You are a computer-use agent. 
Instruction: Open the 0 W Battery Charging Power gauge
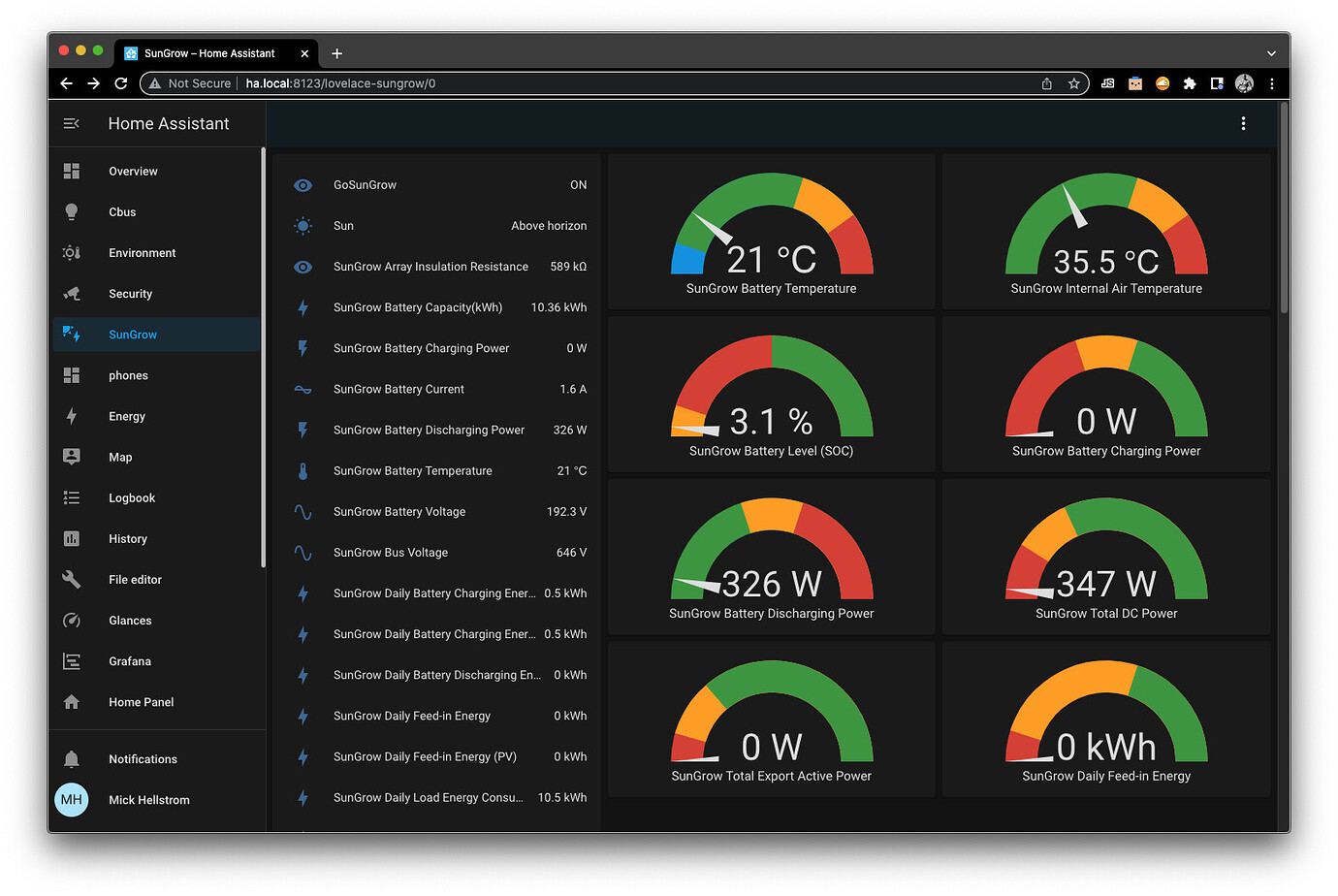click(1106, 395)
